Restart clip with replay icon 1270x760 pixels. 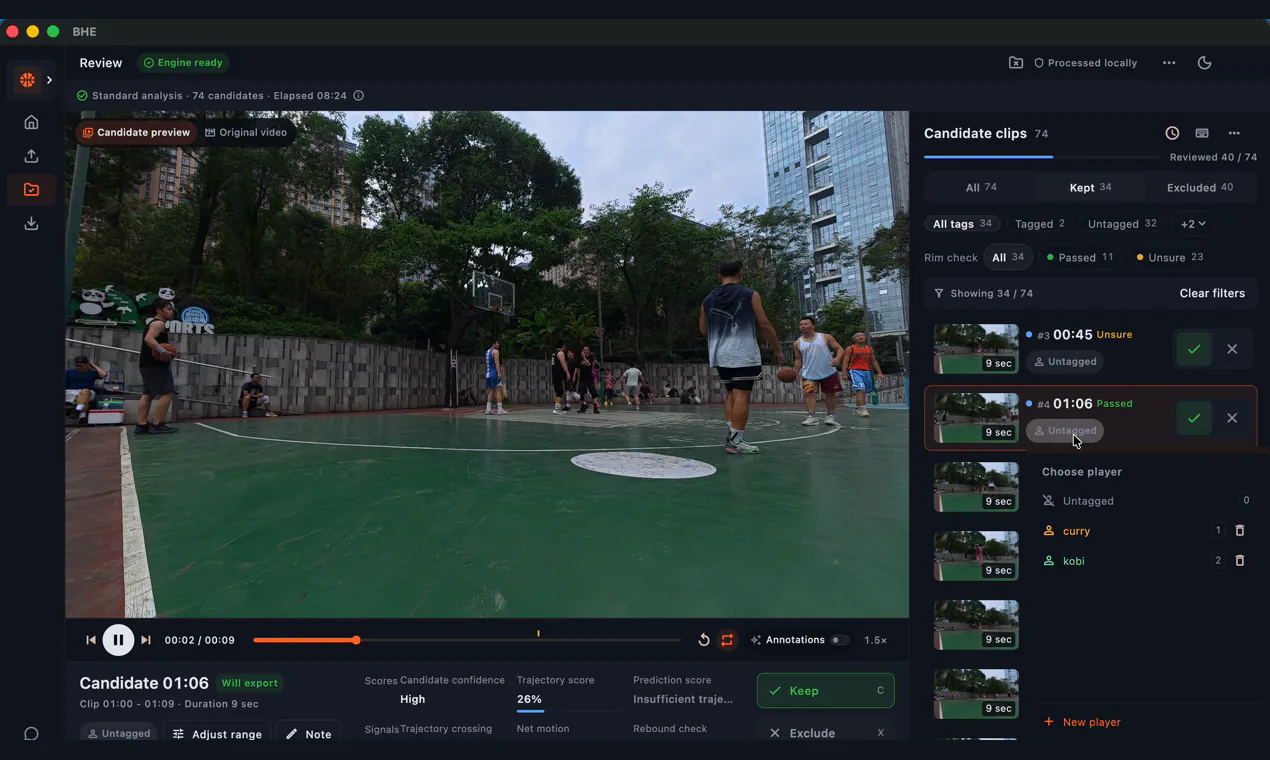703,640
